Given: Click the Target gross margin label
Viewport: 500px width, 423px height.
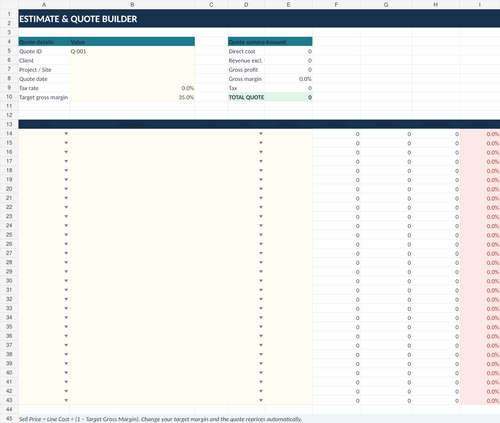Looking at the screenshot, I should point(43,97).
